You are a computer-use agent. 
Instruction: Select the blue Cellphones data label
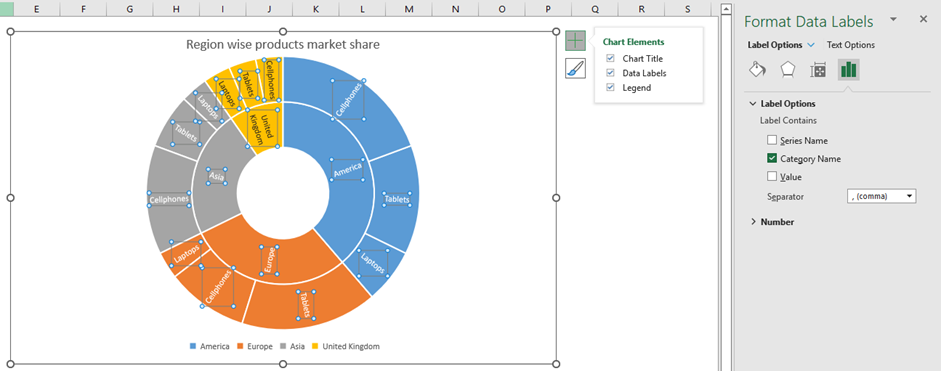tap(349, 100)
